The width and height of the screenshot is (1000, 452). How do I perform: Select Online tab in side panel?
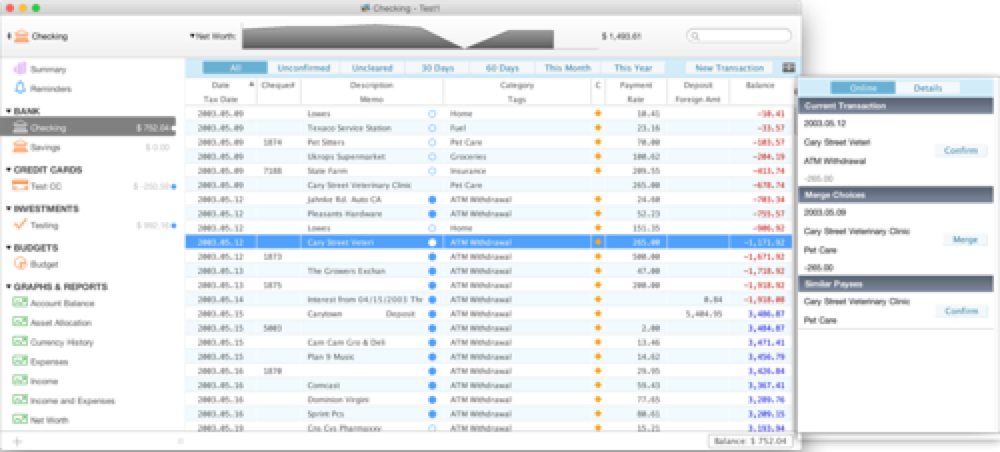point(863,88)
